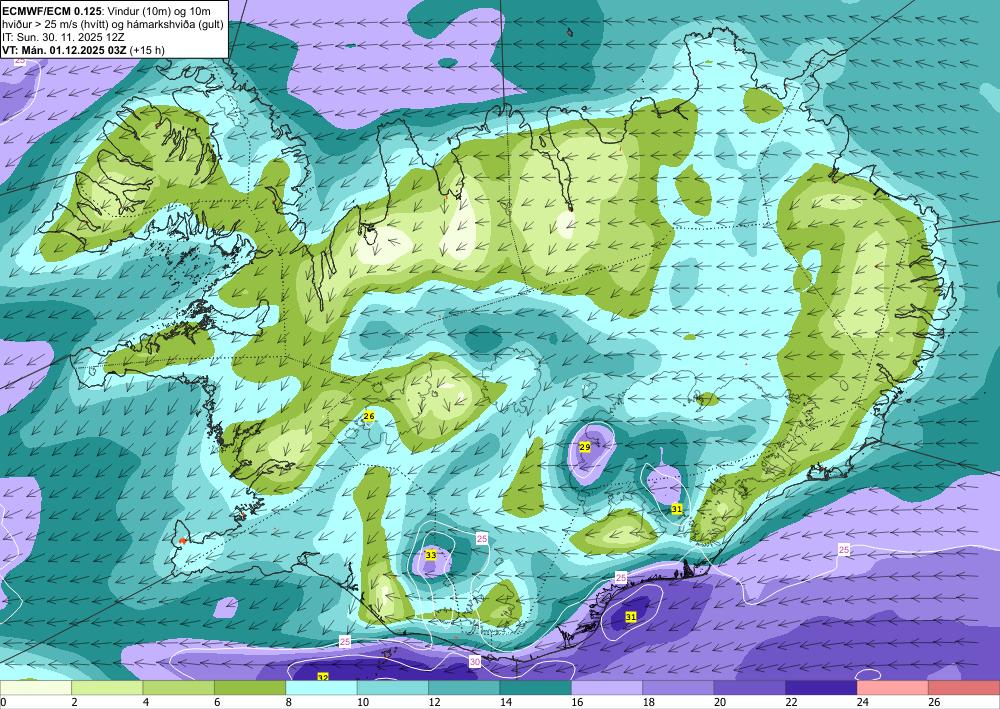Image resolution: width=1000 pixels, height=709 pixels.
Task: Select the light green 2–4 m/s legend swatch
Action: 107,688
